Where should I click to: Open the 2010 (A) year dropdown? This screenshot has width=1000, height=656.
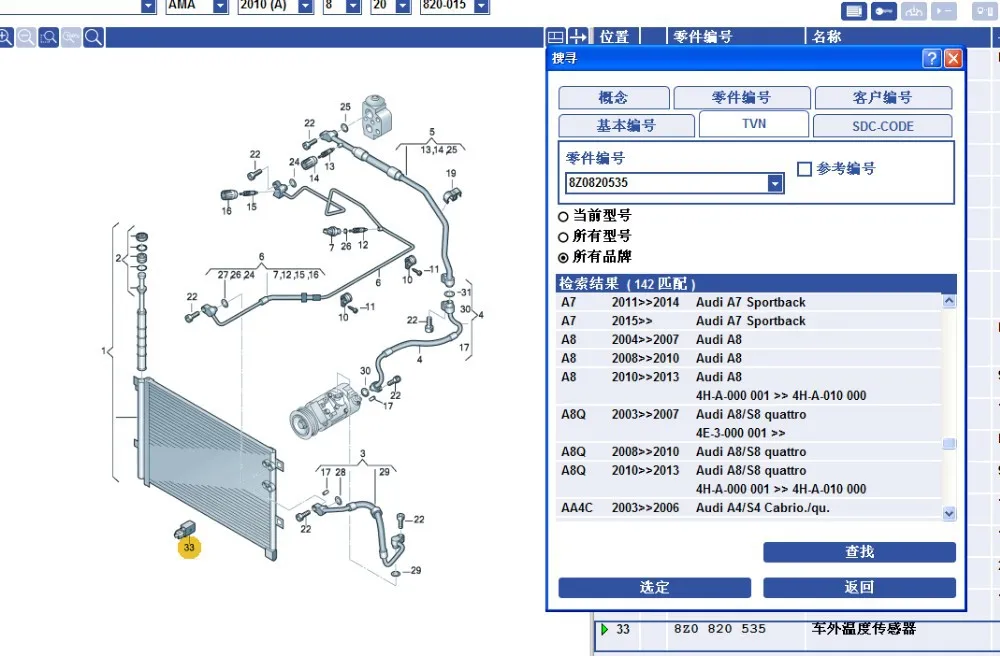coord(306,6)
